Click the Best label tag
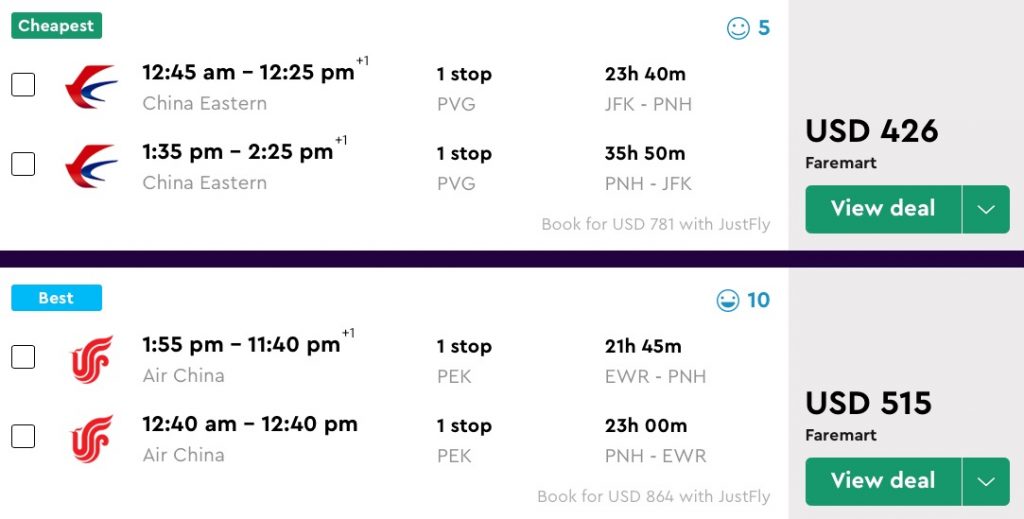Viewport: 1024px width, 519px height. coord(56,298)
